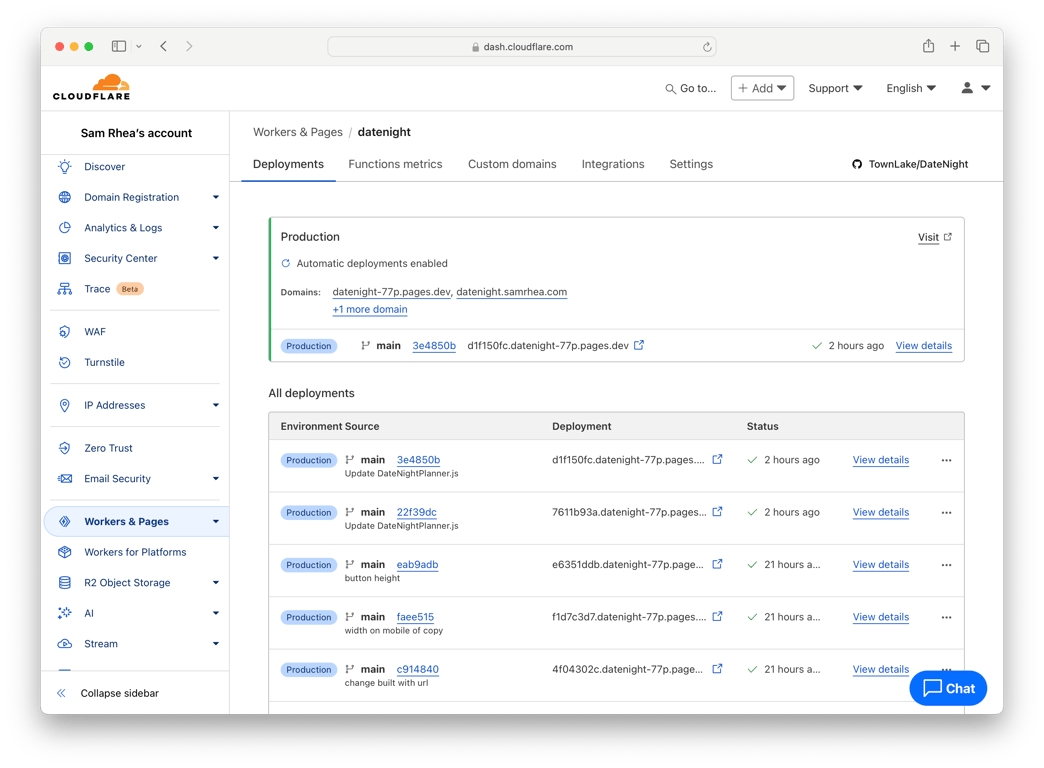Image resolution: width=1044 pixels, height=768 pixels.
Task: Open more actions menu for 3e4850b row
Action: click(x=946, y=460)
